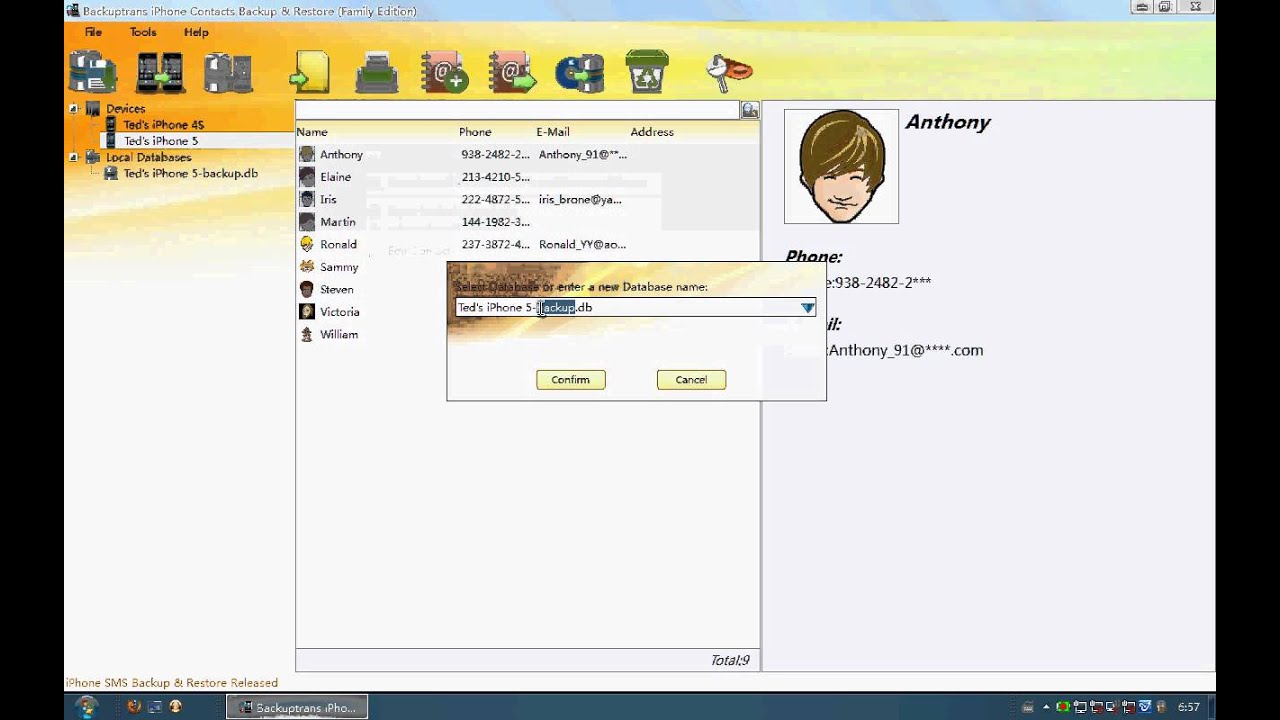The height and width of the screenshot is (720, 1280).
Task: Open the Tools menu
Action: pyautogui.click(x=143, y=32)
